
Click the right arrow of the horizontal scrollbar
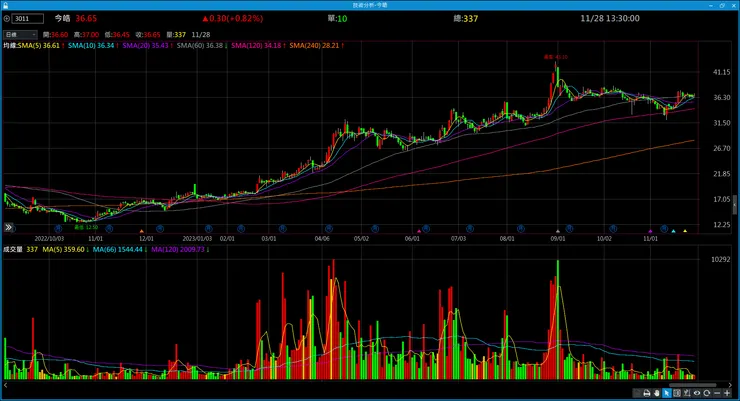point(730,385)
